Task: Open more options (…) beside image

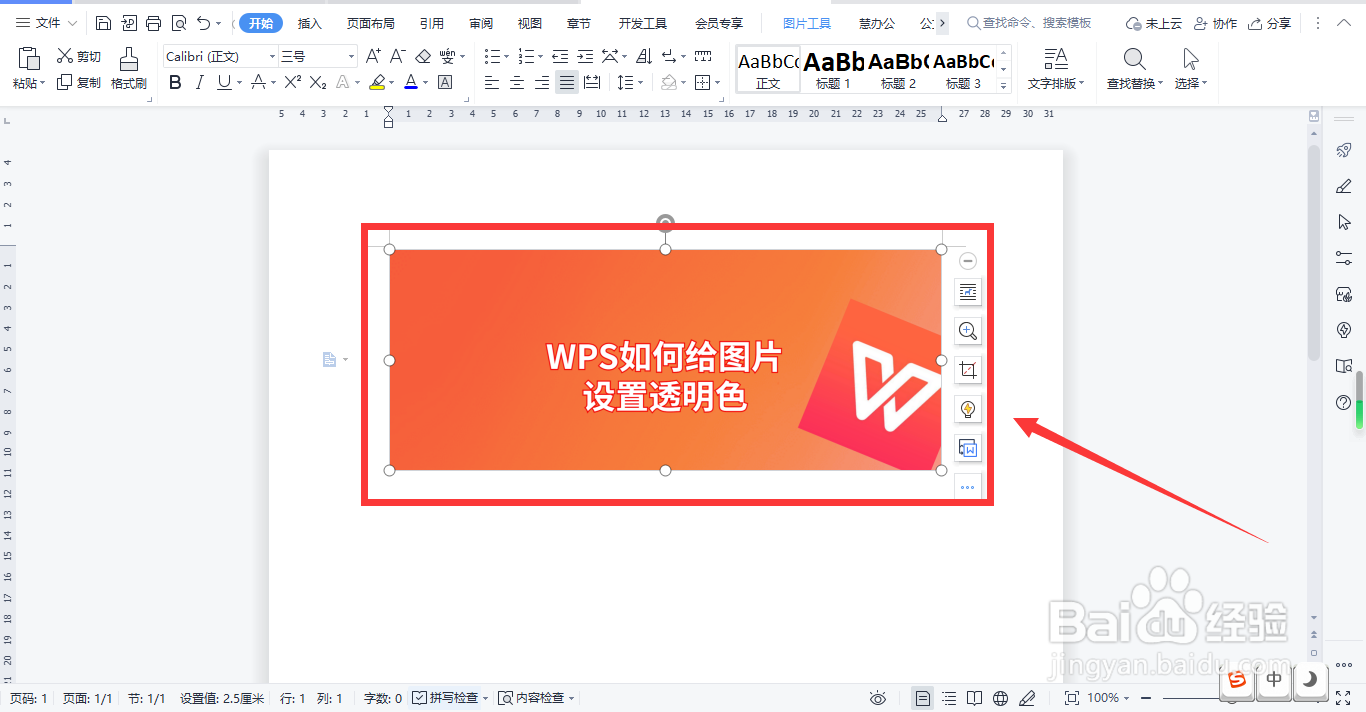Action: click(x=967, y=488)
